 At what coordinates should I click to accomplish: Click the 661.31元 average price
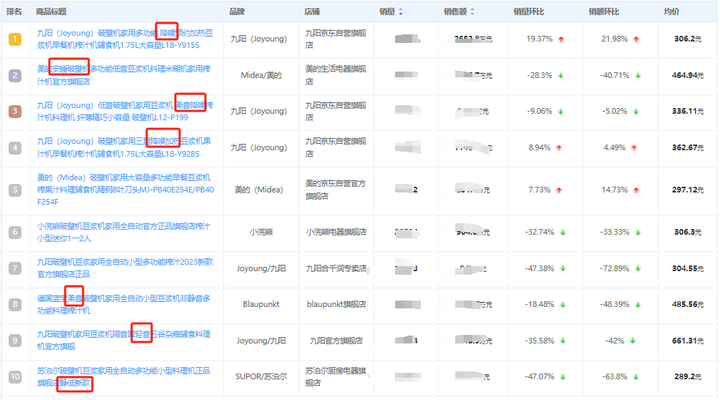click(687, 340)
